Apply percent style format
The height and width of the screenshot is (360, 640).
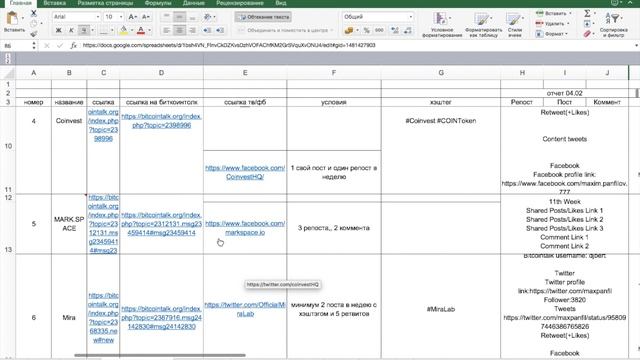[367, 30]
